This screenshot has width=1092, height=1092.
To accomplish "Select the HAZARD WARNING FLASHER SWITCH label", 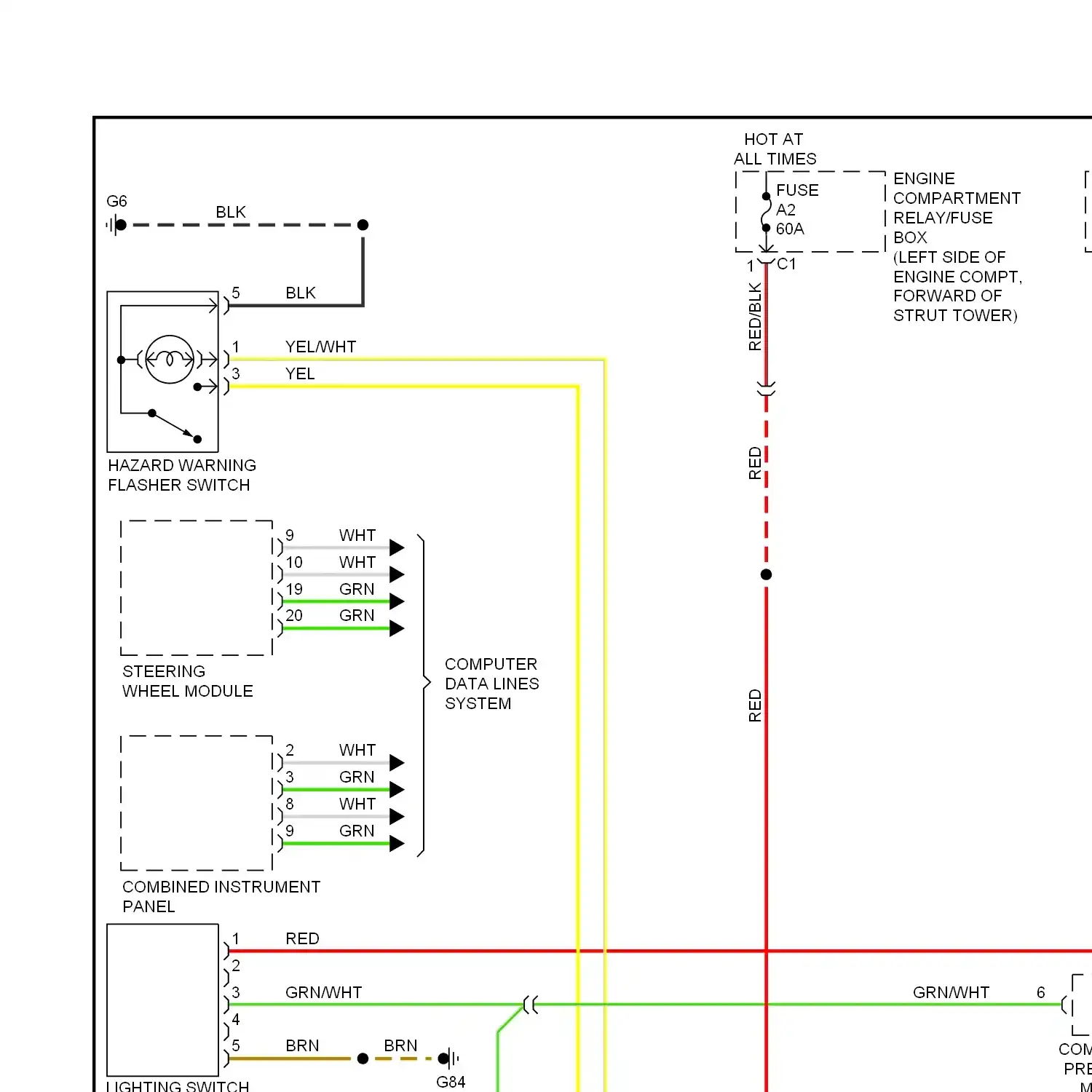I will coord(182,475).
